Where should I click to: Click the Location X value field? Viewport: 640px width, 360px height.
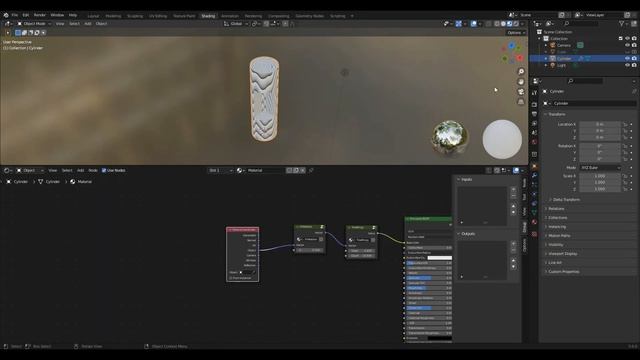tap(600, 124)
